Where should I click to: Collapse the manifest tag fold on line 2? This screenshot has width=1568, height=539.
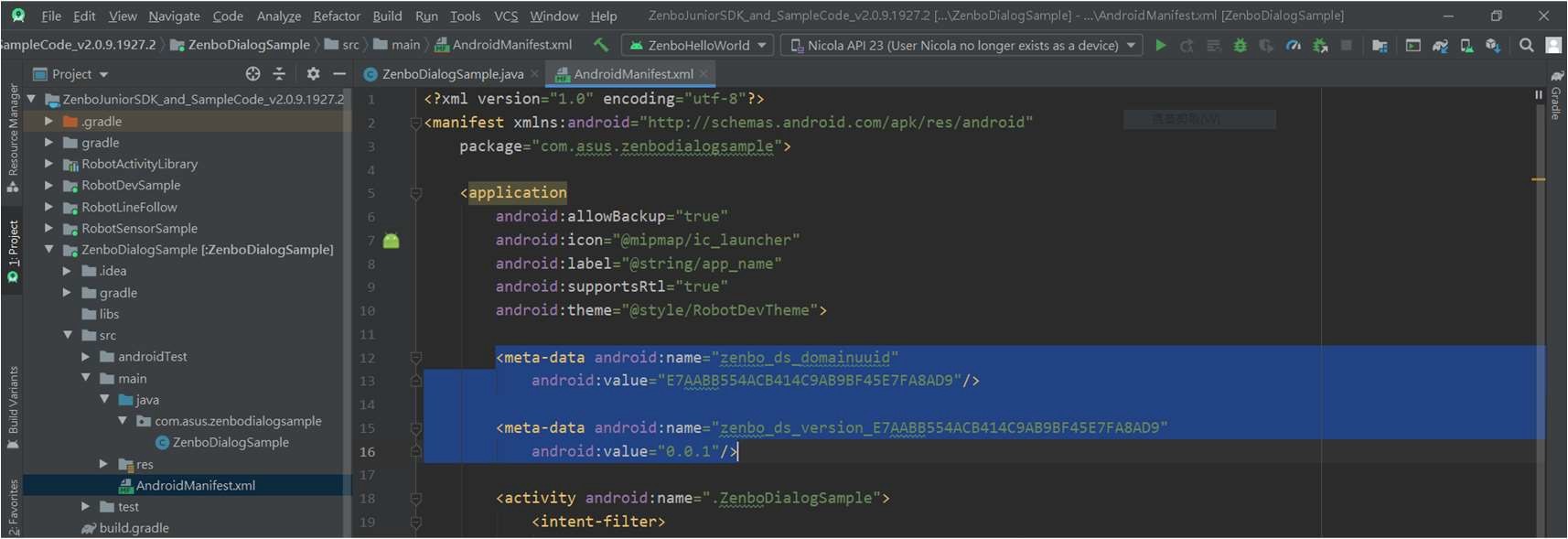(x=416, y=123)
